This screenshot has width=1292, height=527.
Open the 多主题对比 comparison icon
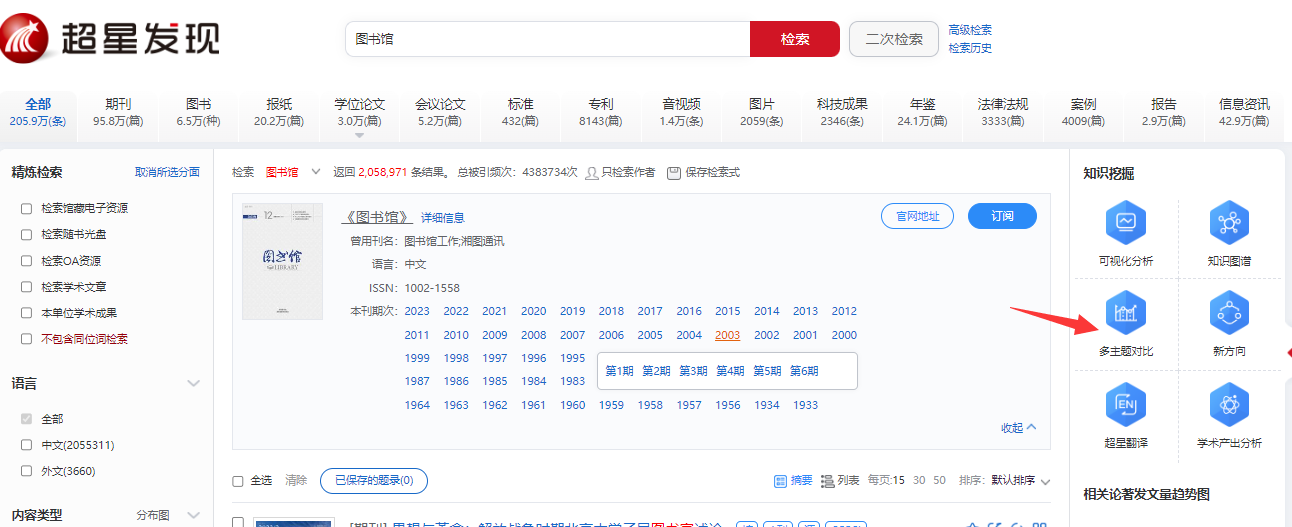tap(1125, 314)
